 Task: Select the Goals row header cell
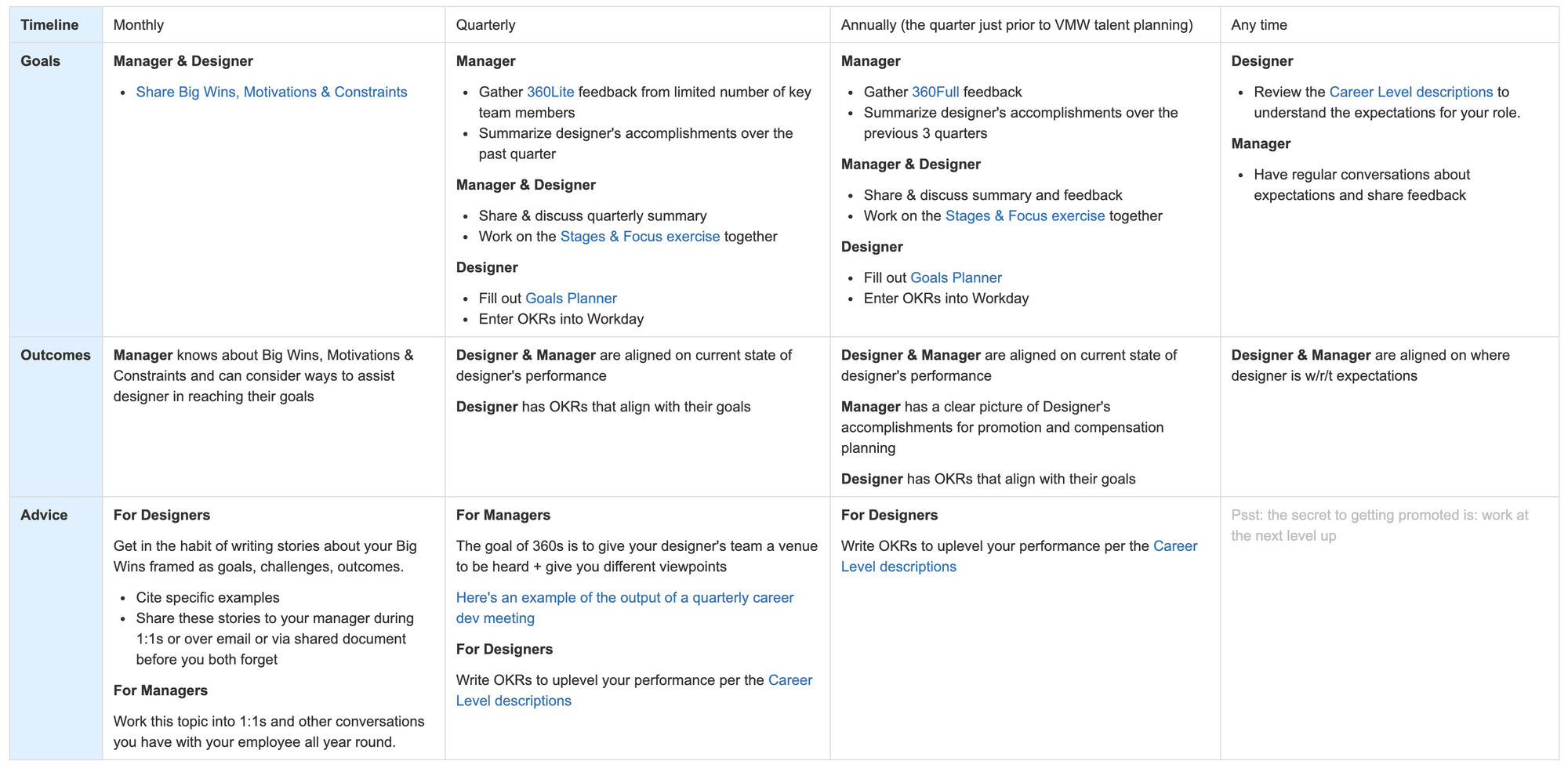[56, 190]
